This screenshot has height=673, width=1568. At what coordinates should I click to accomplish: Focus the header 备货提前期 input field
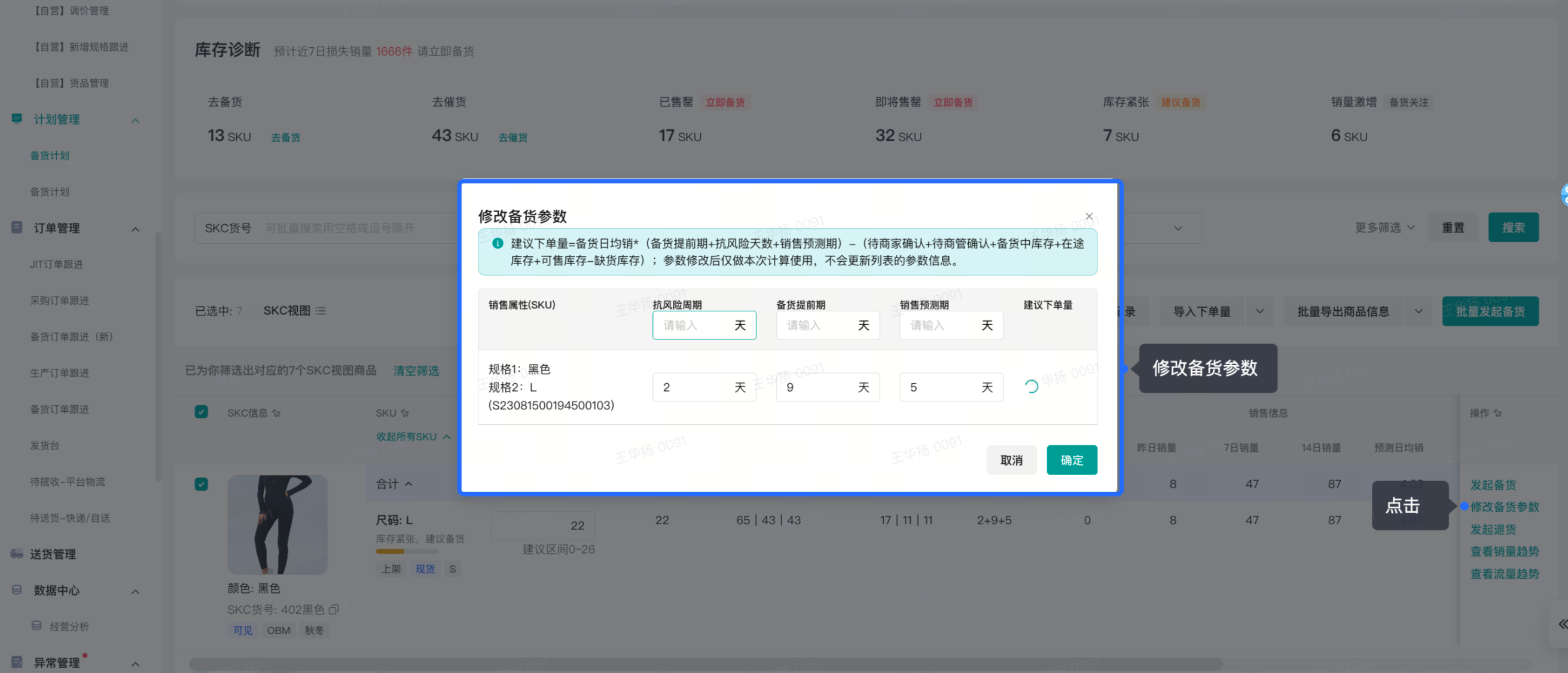coord(827,325)
